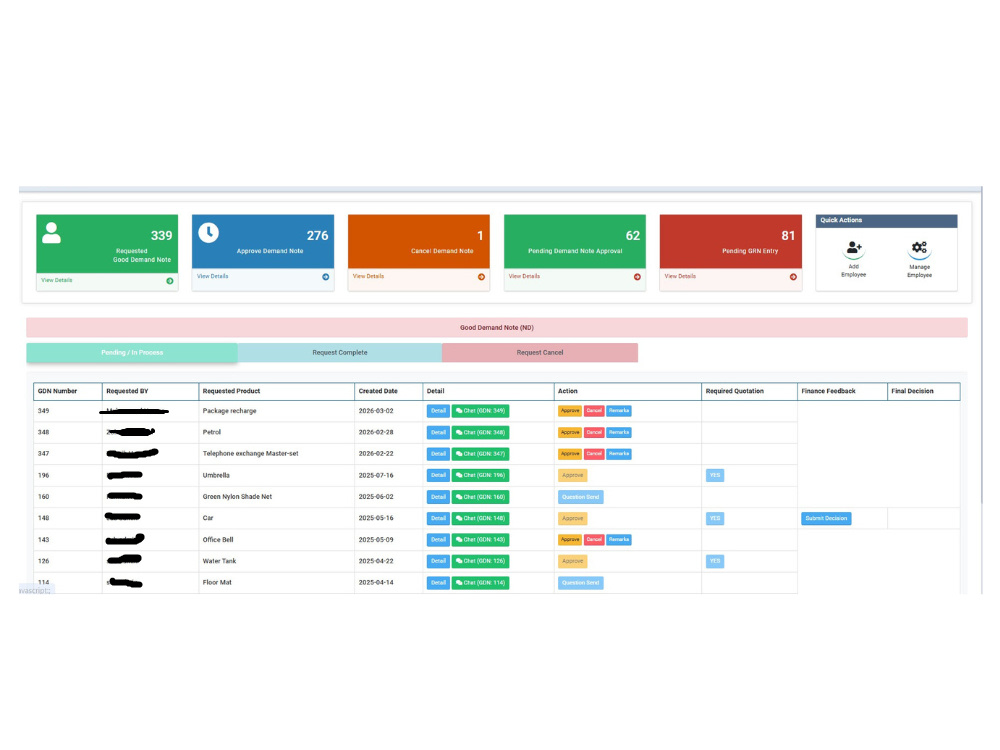Open chat for GDN 196
This screenshot has height=750, width=1000.
tap(480, 475)
